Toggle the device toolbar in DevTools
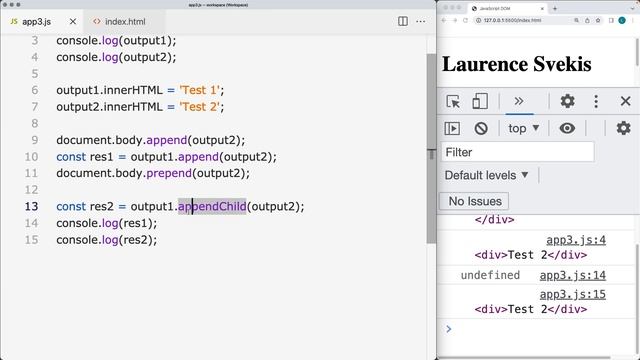Screen dimensions: 640x360 coord(480,101)
